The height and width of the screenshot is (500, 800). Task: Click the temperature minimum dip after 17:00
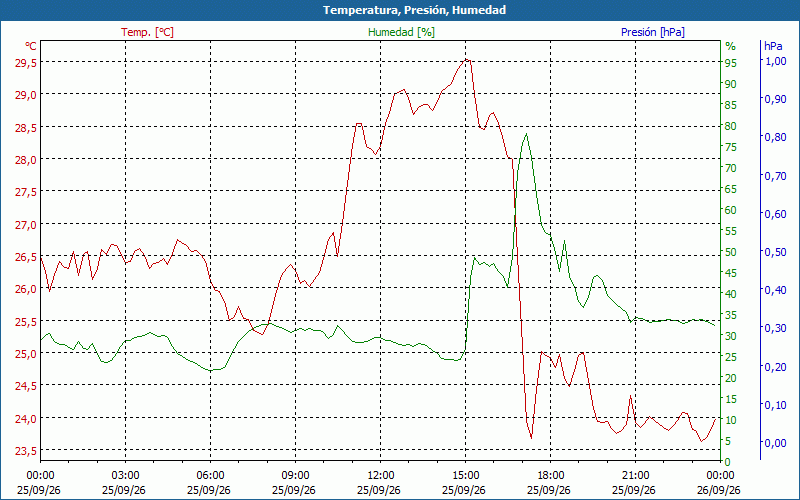(x=531, y=437)
